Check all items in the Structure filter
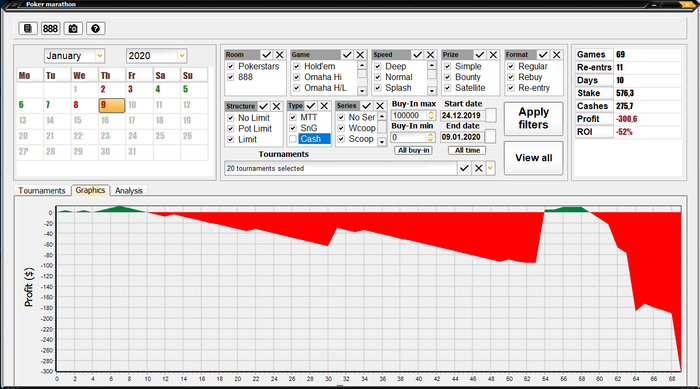 tap(264, 106)
